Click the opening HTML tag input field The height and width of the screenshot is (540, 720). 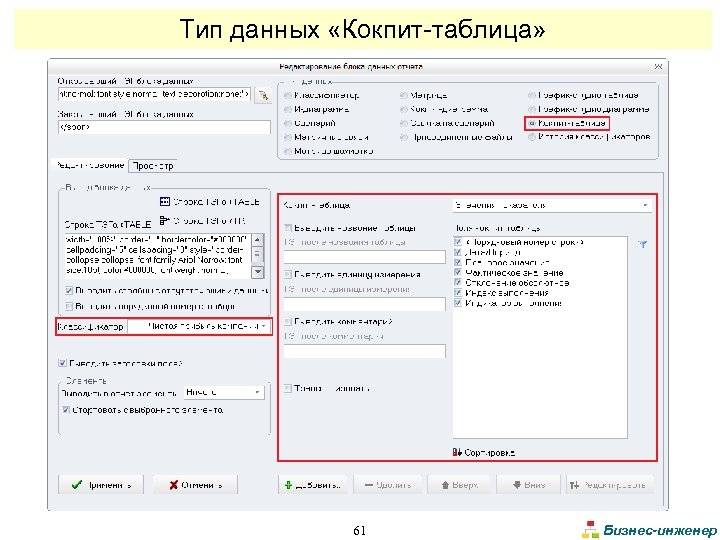point(154,94)
